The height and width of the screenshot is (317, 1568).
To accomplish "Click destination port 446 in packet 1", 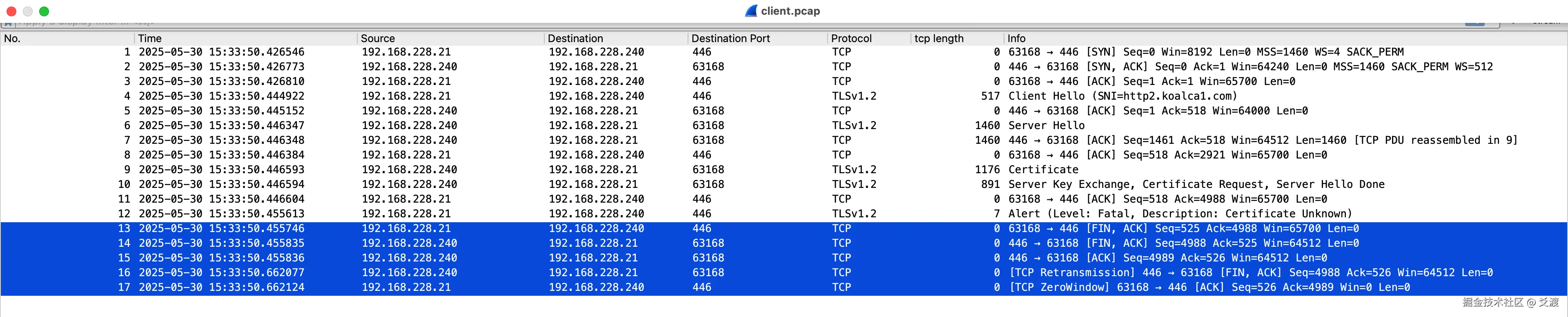I will [702, 52].
